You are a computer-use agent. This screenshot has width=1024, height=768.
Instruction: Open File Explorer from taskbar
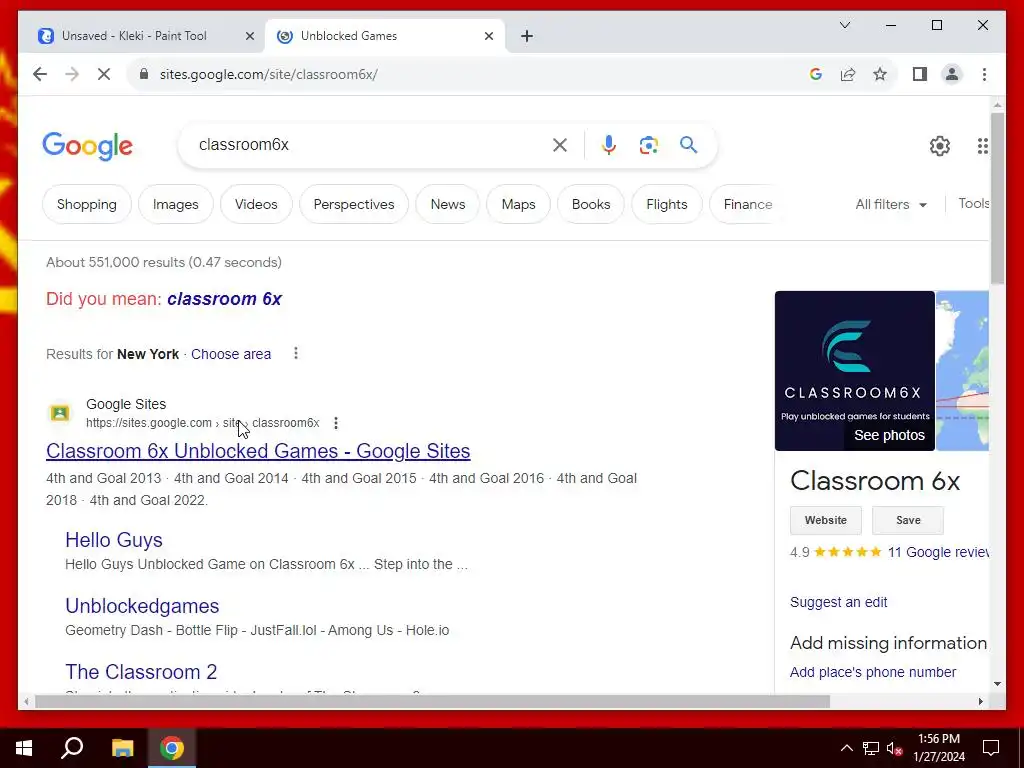pyautogui.click(x=122, y=748)
